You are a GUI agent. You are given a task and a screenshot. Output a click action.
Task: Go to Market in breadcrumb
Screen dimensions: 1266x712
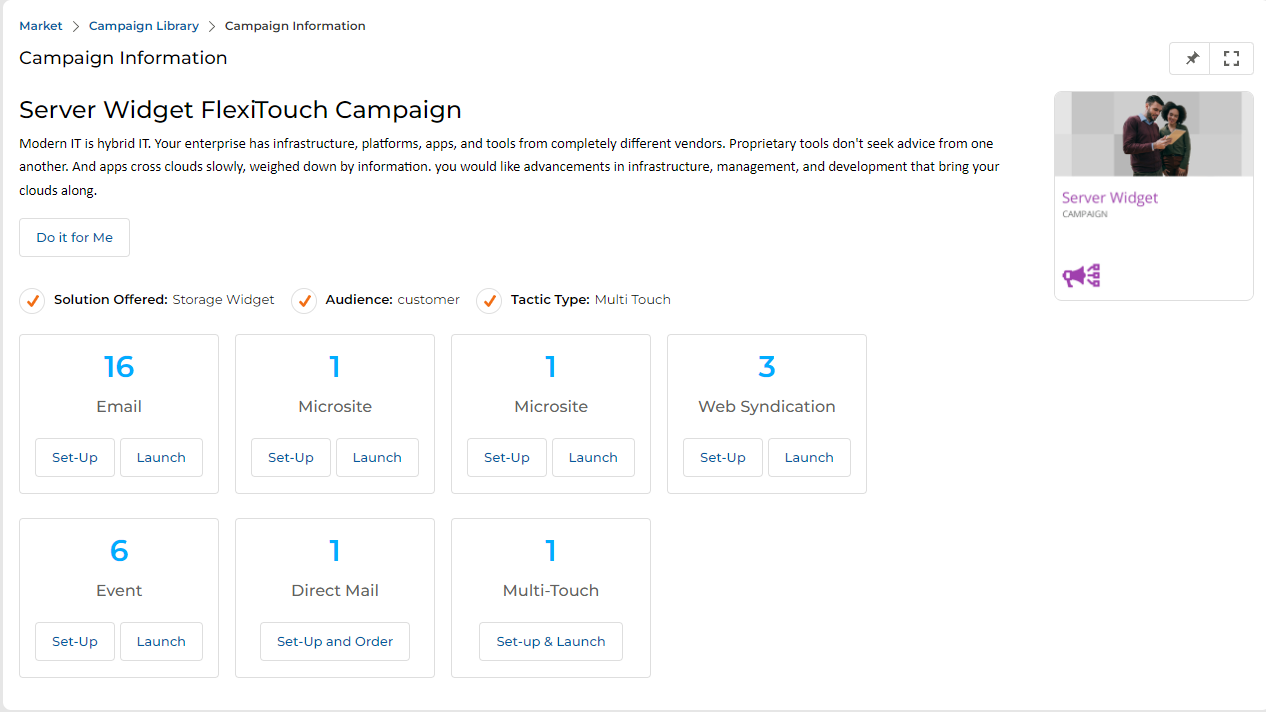pyautogui.click(x=41, y=26)
